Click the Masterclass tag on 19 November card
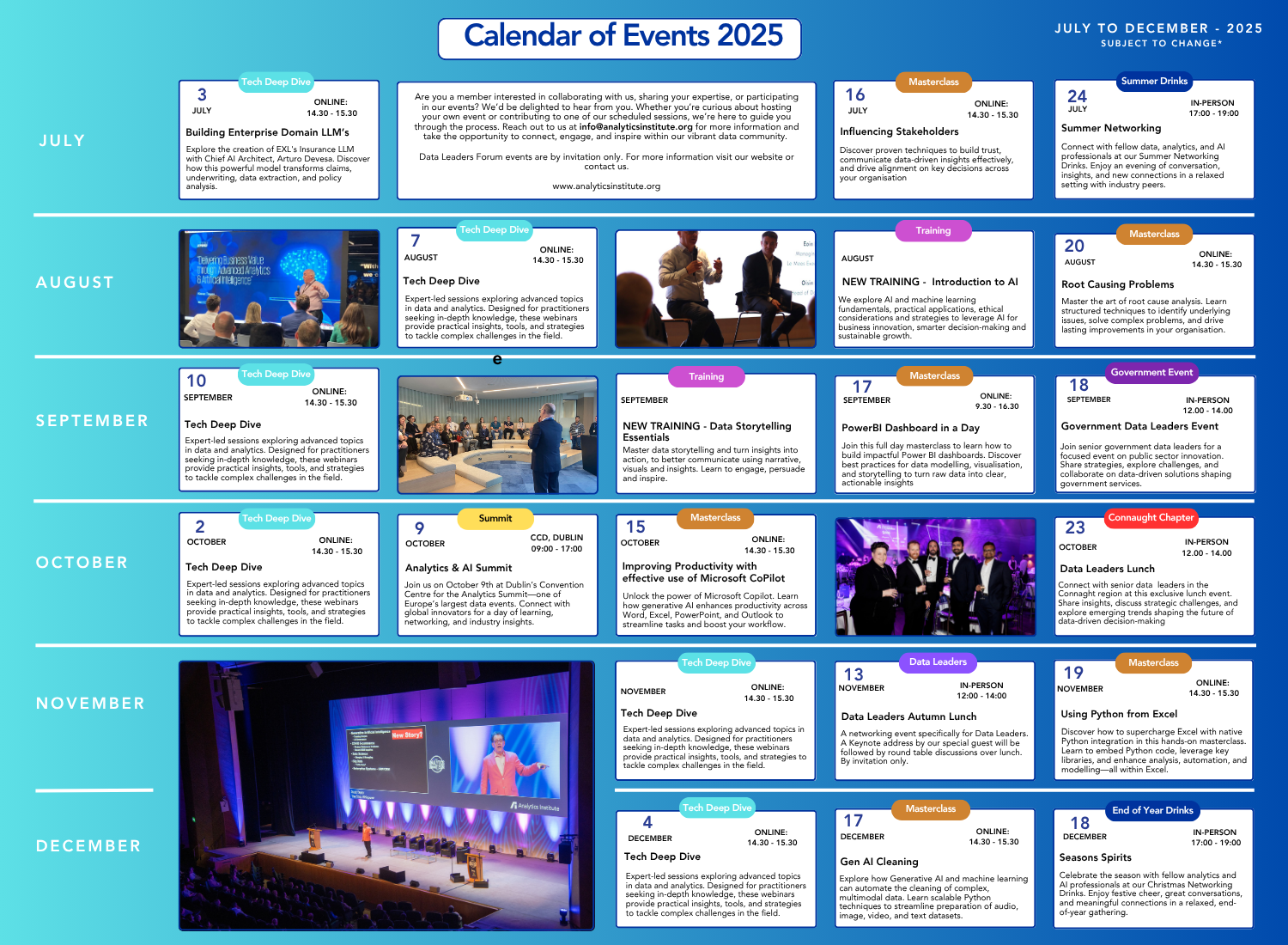 click(x=1153, y=663)
